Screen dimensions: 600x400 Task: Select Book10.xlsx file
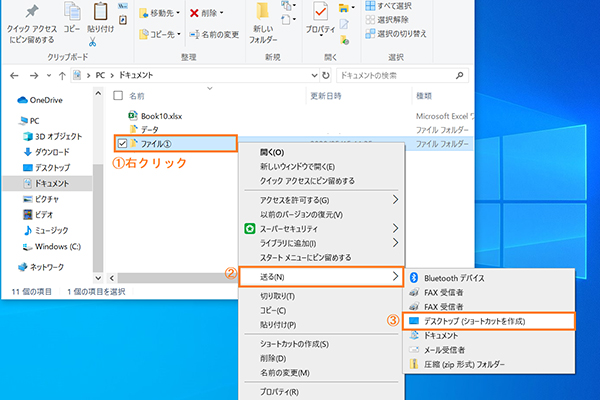tap(155, 116)
